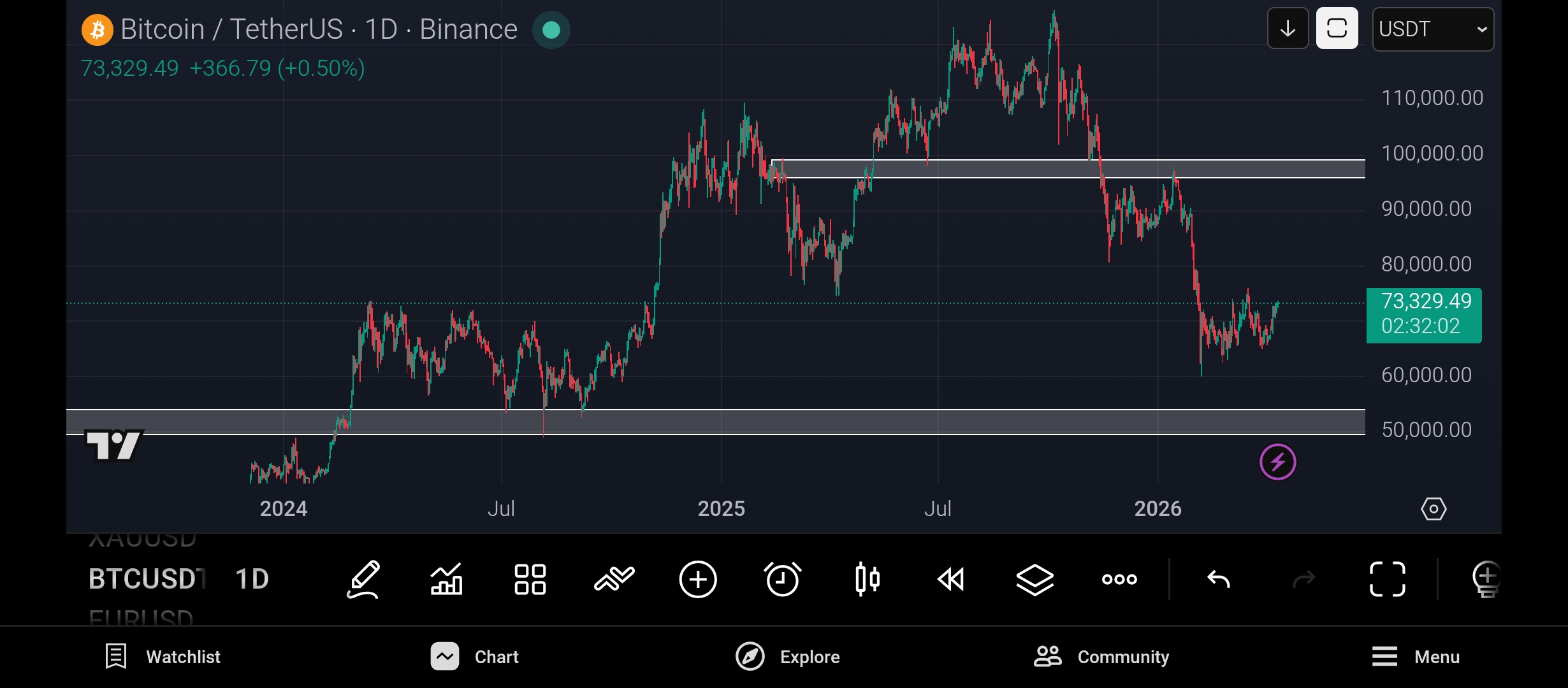Enter fullscreen mode icon

click(x=1387, y=579)
